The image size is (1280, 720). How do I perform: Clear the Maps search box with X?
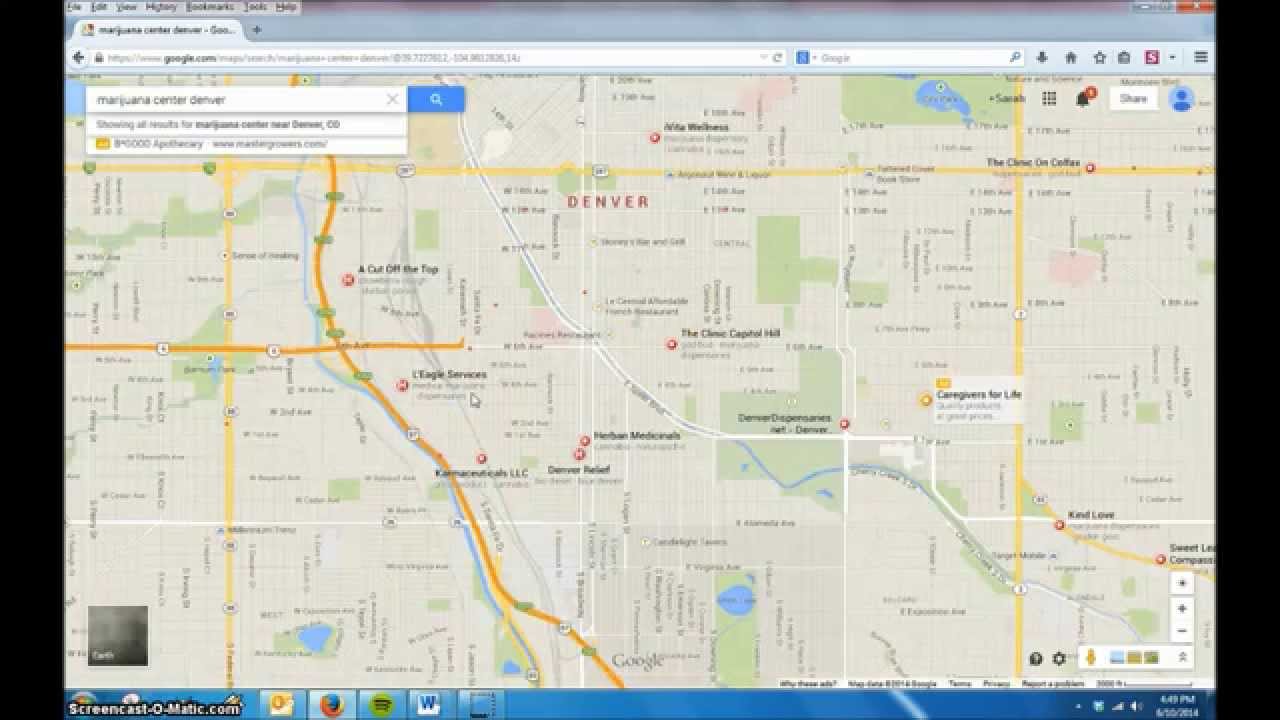[392, 99]
